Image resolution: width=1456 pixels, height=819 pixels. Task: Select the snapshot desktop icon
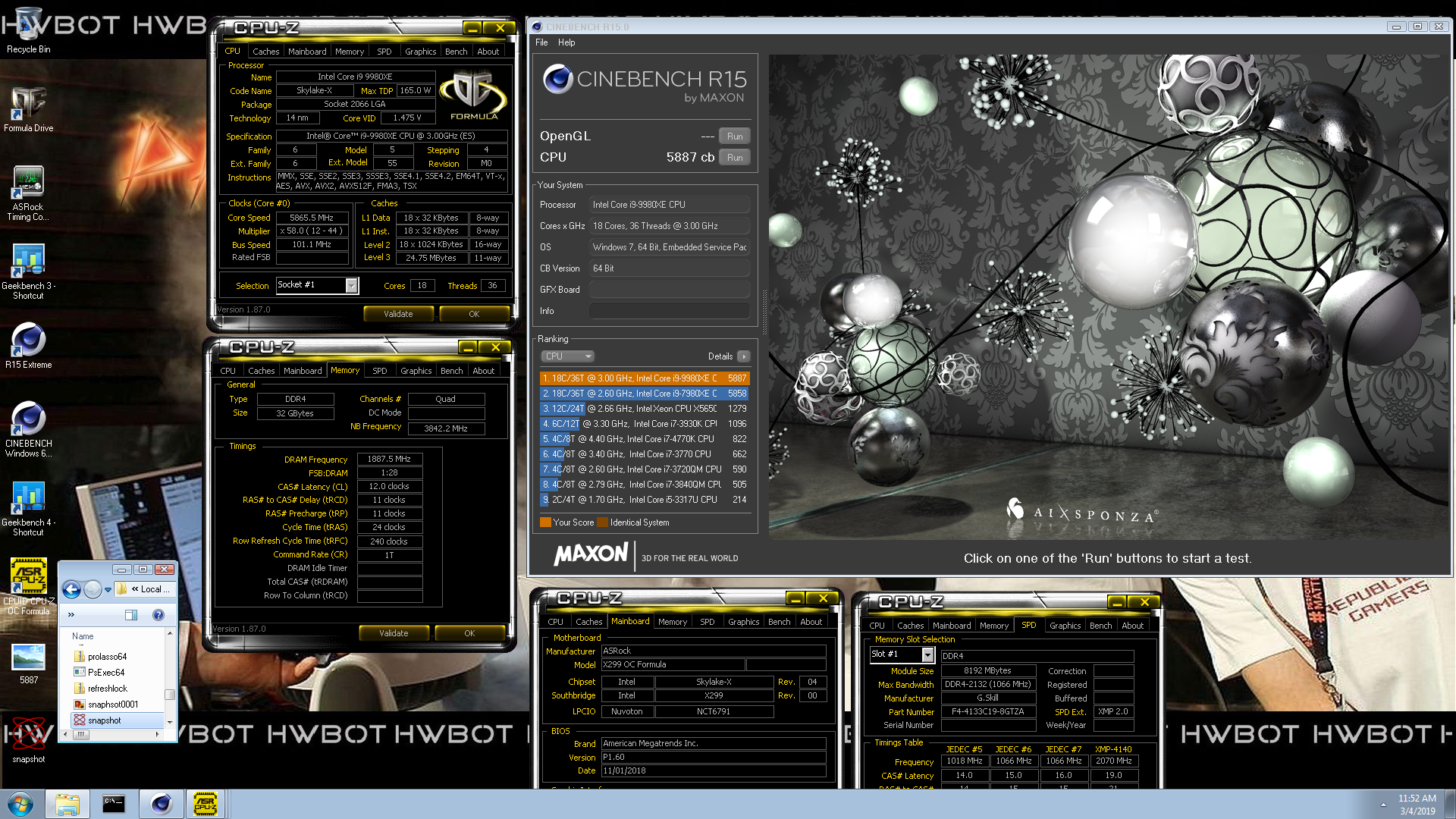pyautogui.click(x=28, y=739)
